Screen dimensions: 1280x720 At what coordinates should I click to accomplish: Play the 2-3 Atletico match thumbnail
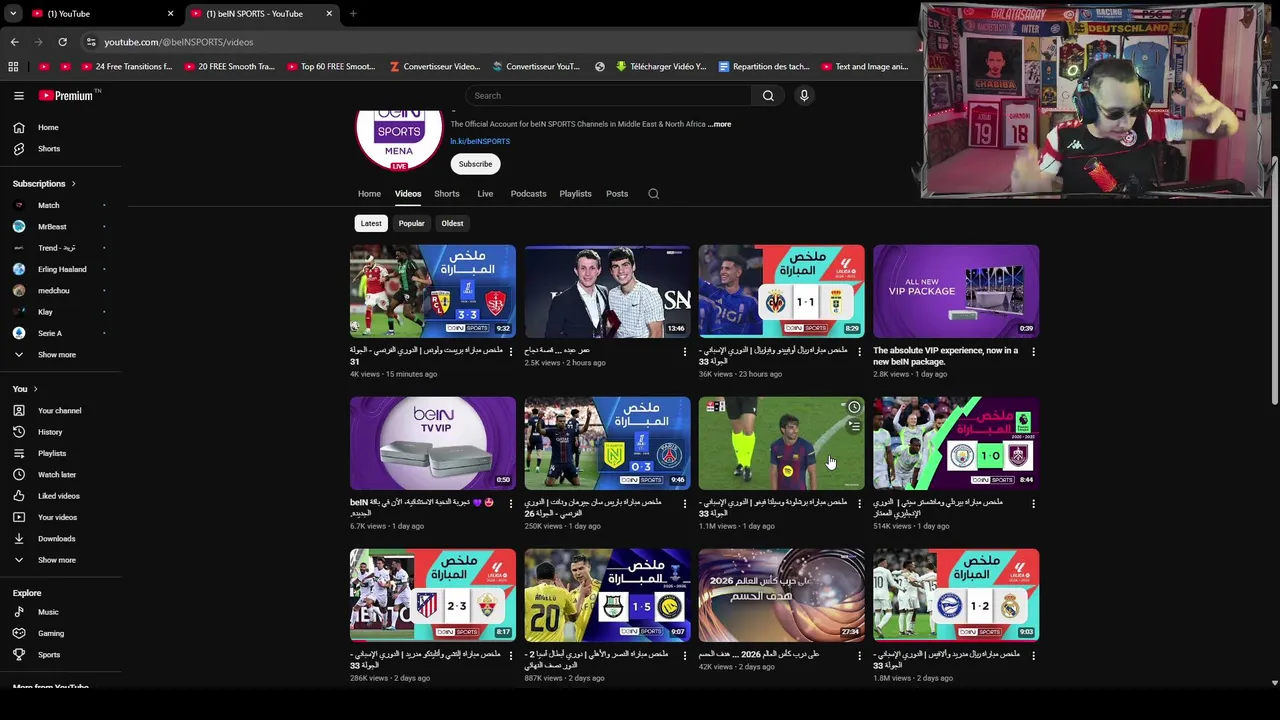coord(433,595)
